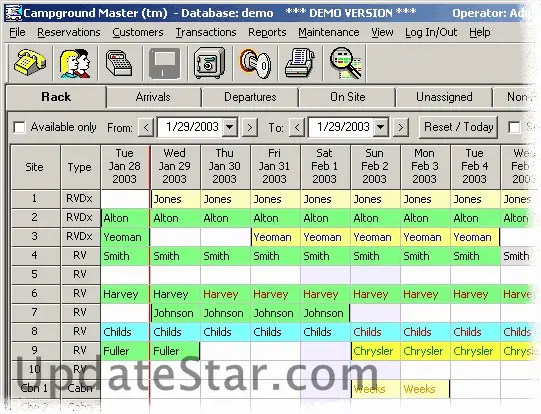Open the customers people icon
This screenshot has width=541, height=414.
point(75,63)
